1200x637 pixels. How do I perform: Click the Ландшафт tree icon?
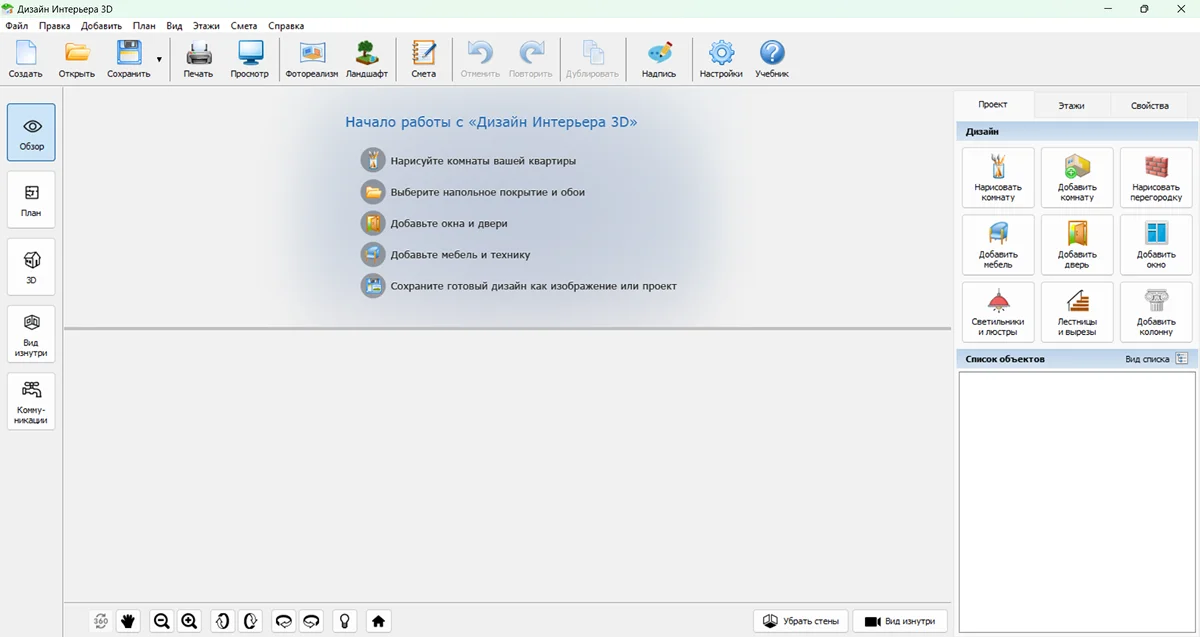tap(367, 59)
